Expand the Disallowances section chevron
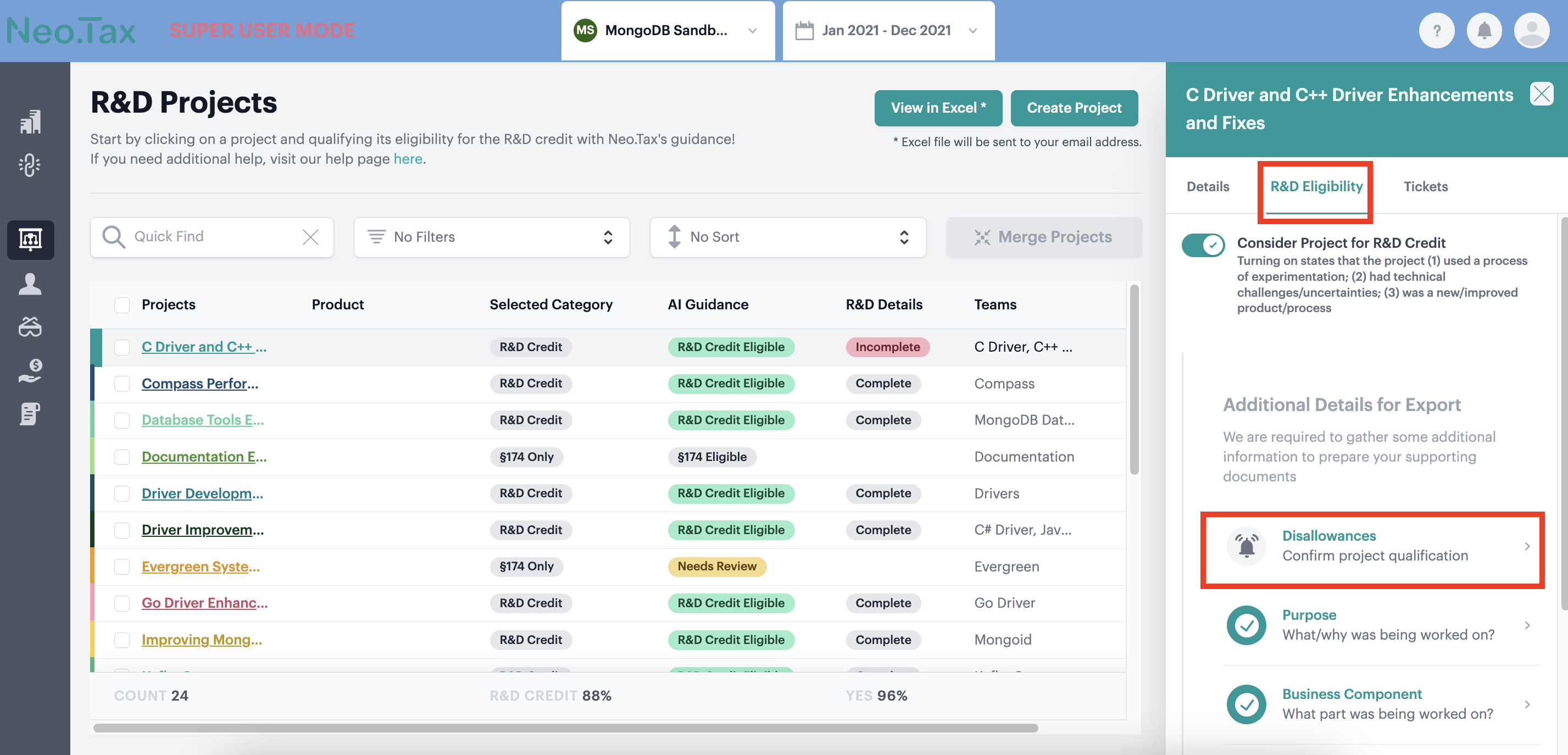The height and width of the screenshot is (755, 1568). [x=1527, y=546]
